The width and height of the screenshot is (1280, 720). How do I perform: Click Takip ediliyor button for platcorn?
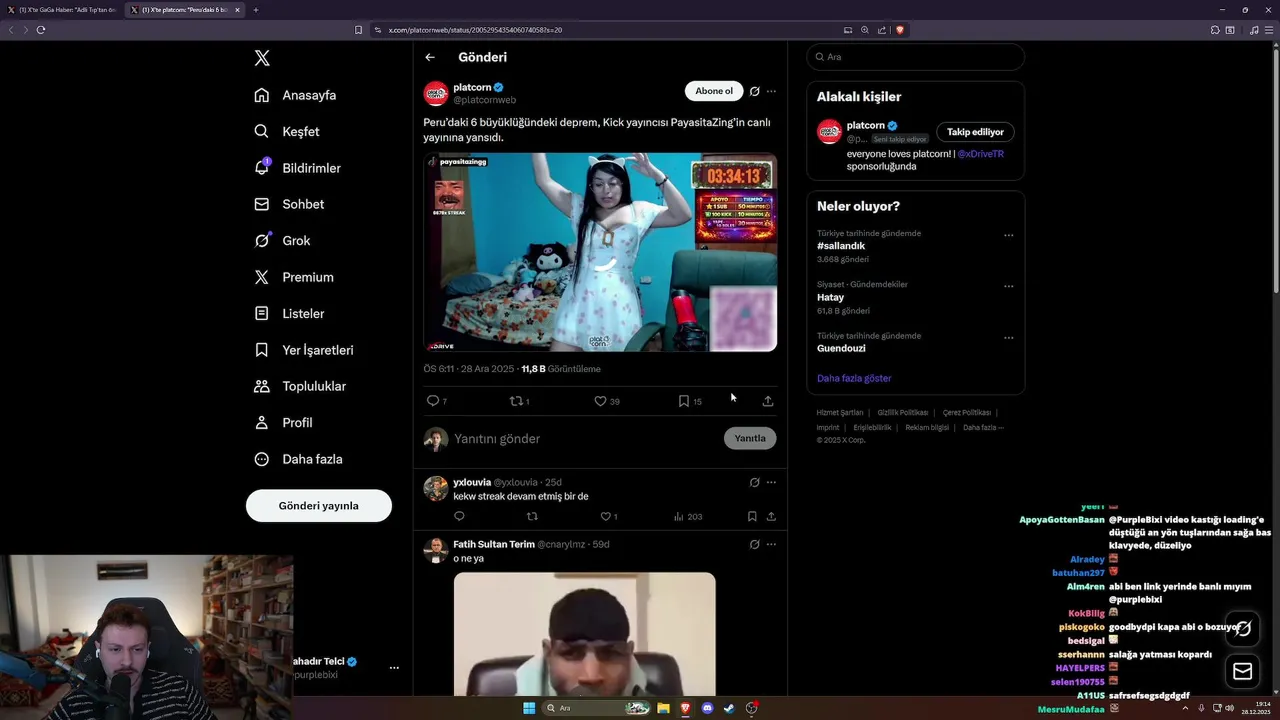pos(975,132)
